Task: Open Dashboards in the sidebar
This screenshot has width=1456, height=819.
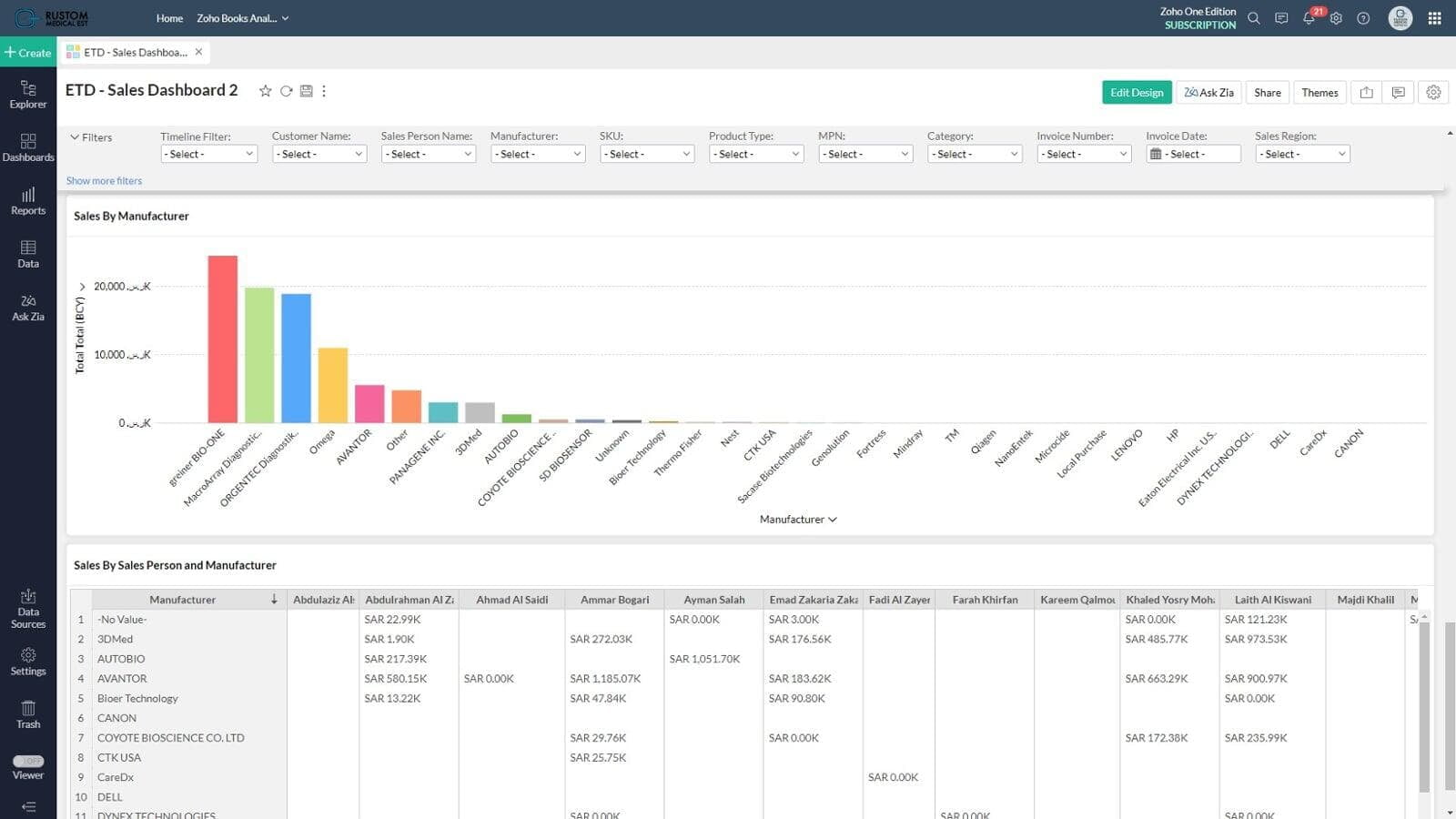Action: coord(28,147)
